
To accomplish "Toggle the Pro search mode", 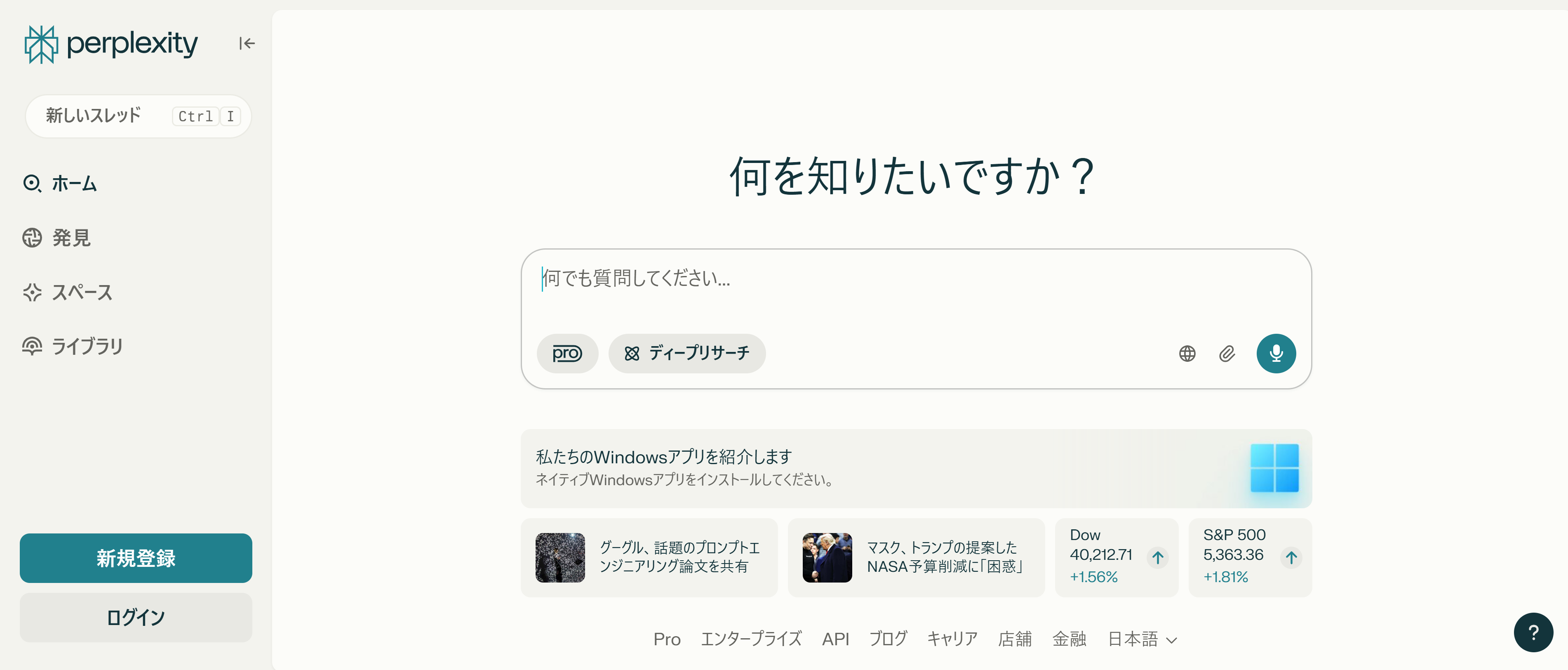I will pos(567,353).
